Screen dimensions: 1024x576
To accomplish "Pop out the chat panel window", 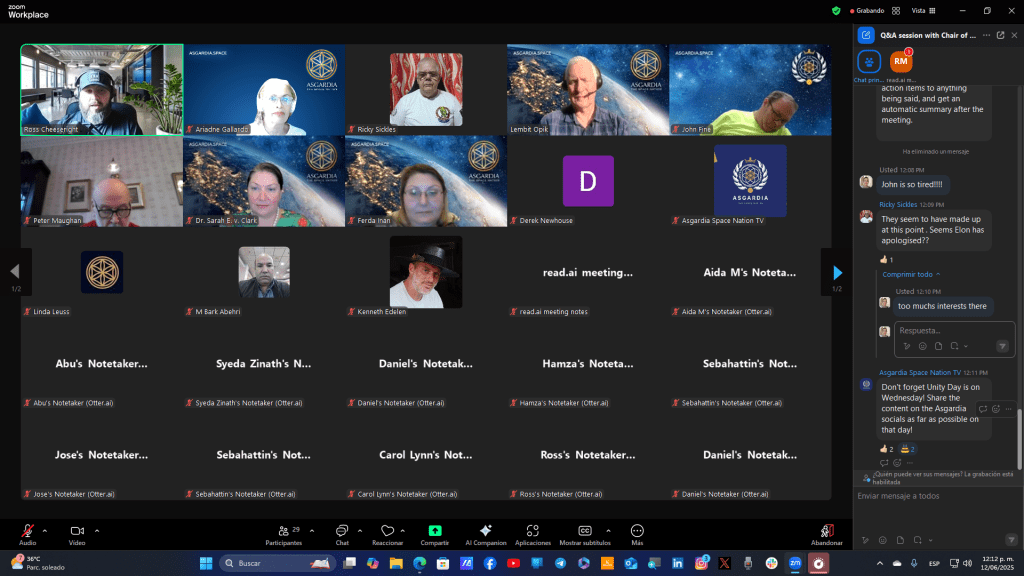I will coord(1000,35).
